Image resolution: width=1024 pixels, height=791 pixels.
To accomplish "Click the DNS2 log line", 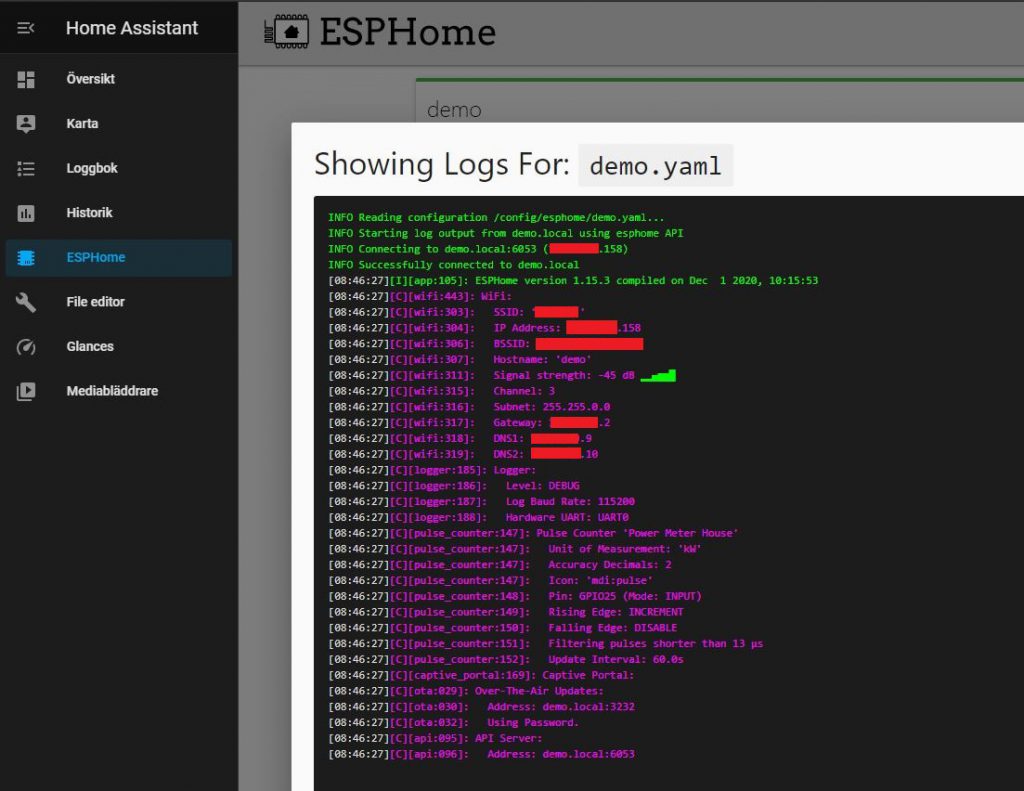I will tap(463, 454).
